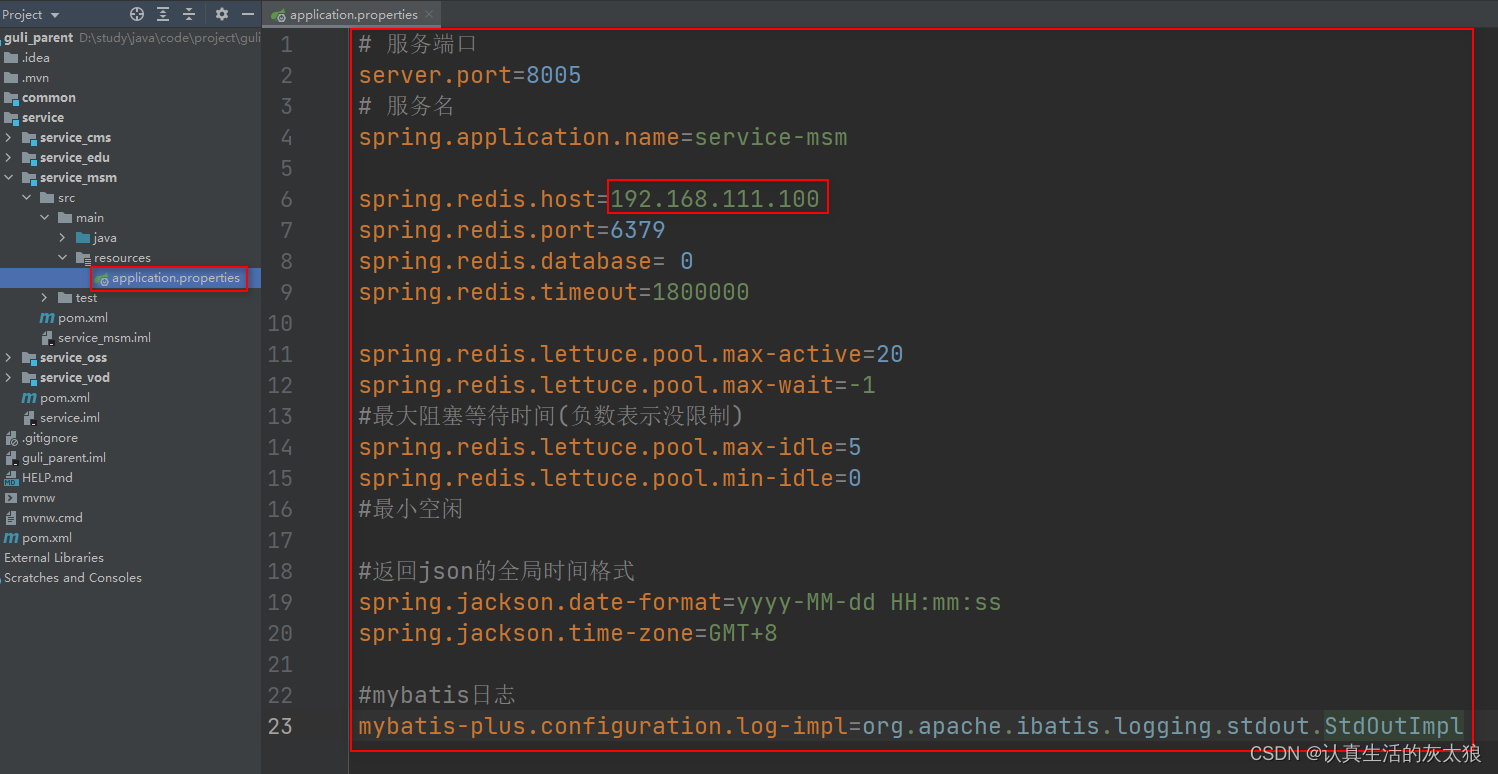Click StdOutImpl in mybatis-plus log-impl line
The image size is (1498, 774).
(x=1394, y=726)
